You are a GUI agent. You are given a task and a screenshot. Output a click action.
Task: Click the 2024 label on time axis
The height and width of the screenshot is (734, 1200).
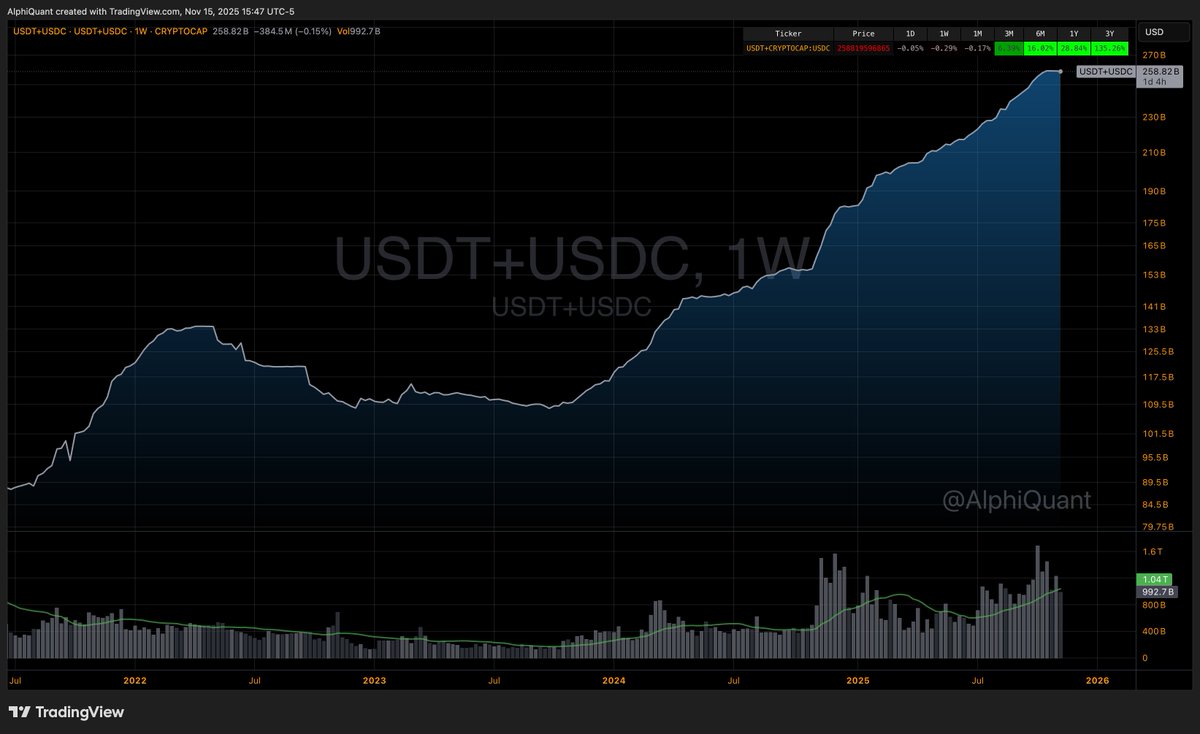pos(614,680)
